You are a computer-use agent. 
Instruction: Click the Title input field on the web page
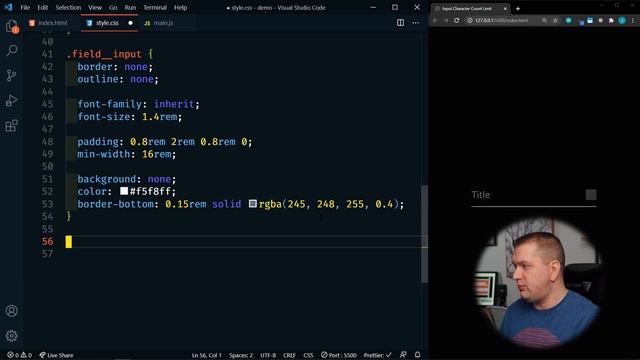534,195
